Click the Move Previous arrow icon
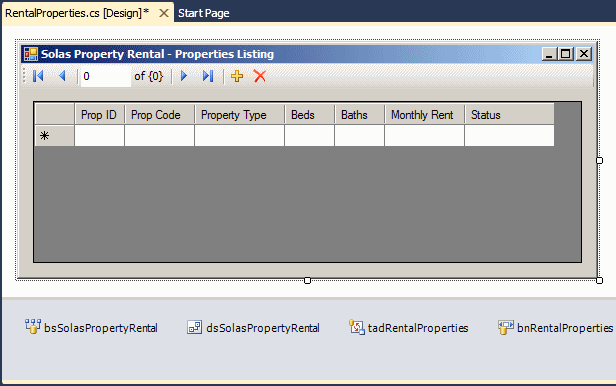Screen dimensions: 616x386 [x=62, y=76]
